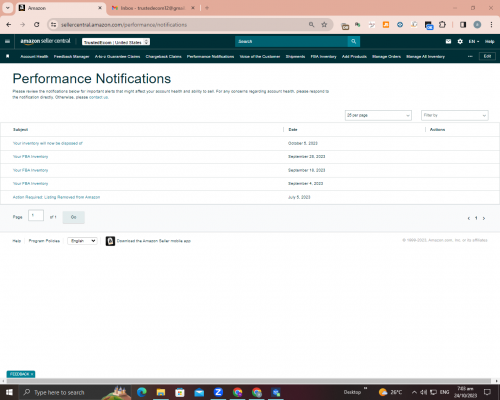Go to Account Health

coord(34,56)
